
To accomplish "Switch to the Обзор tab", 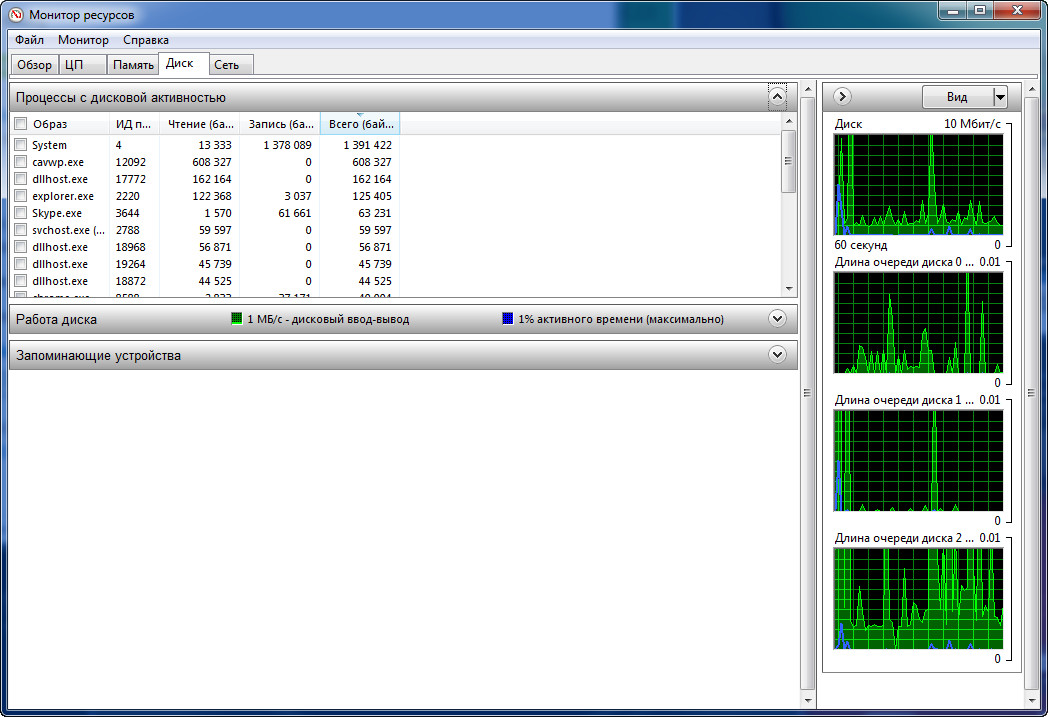I will [x=34, y=65].
